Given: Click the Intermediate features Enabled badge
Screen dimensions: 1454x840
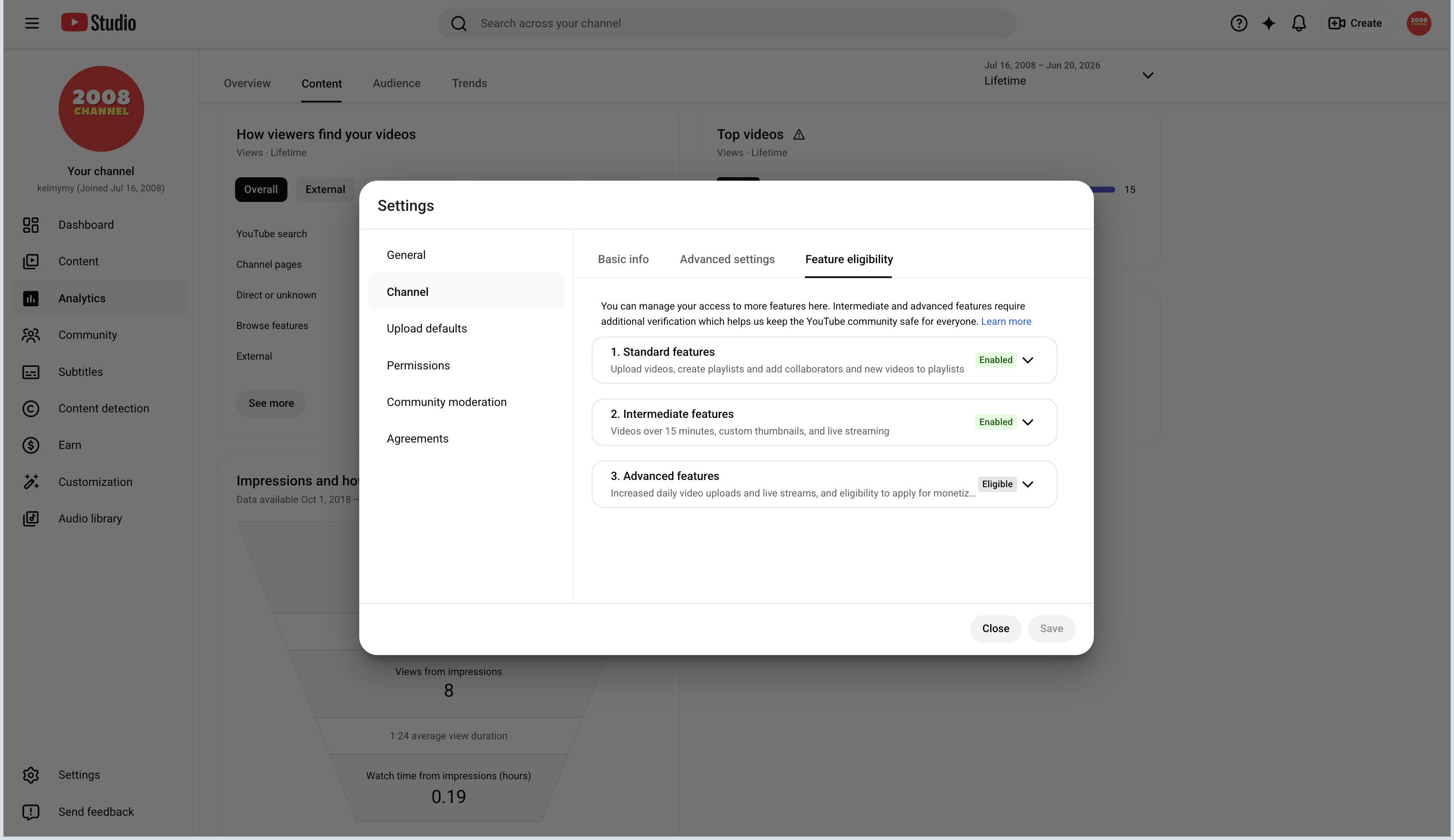Looking at the screenshot, I should click(995, 422).
